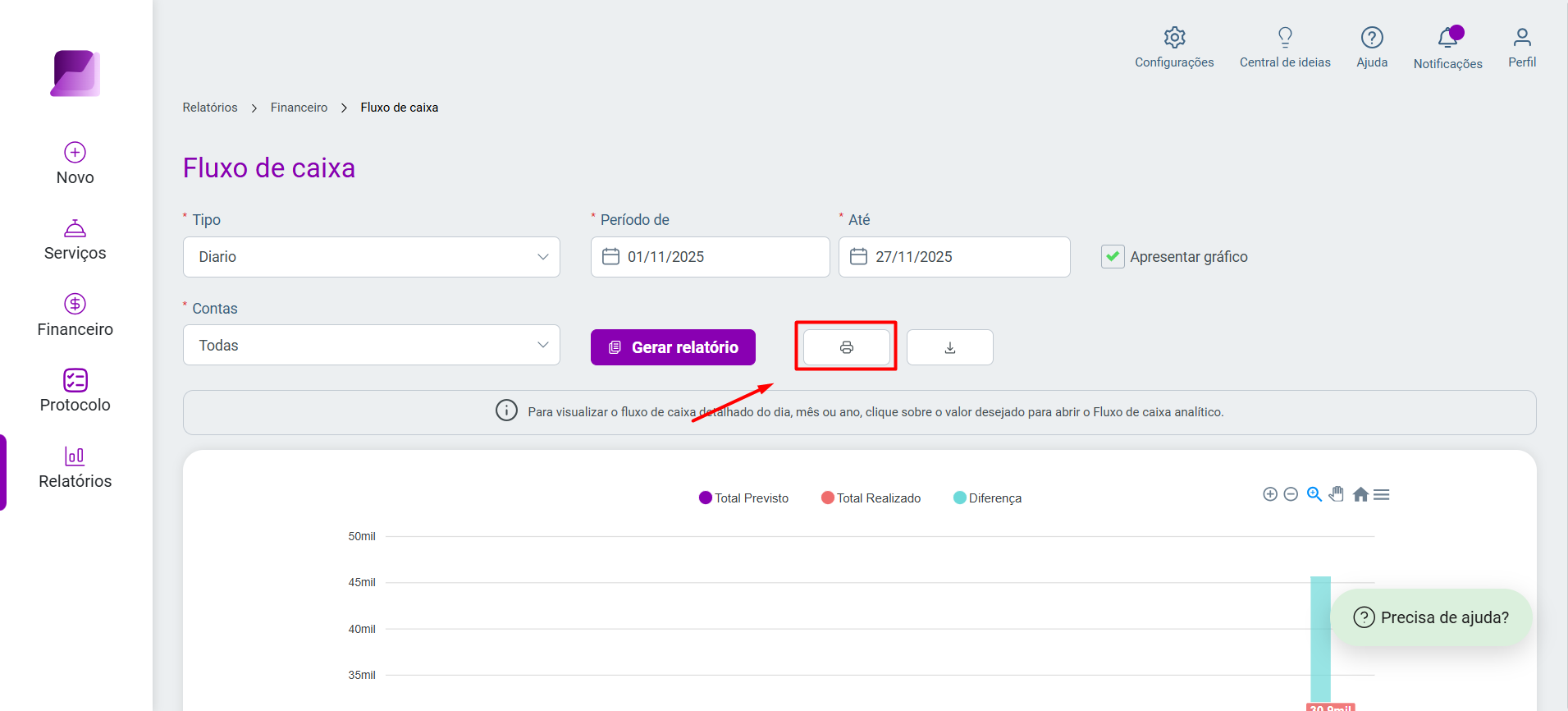Open the Perfil user icon
Image resolution: width=1568 pixels, height=711 pixels.
[1522, 38]
